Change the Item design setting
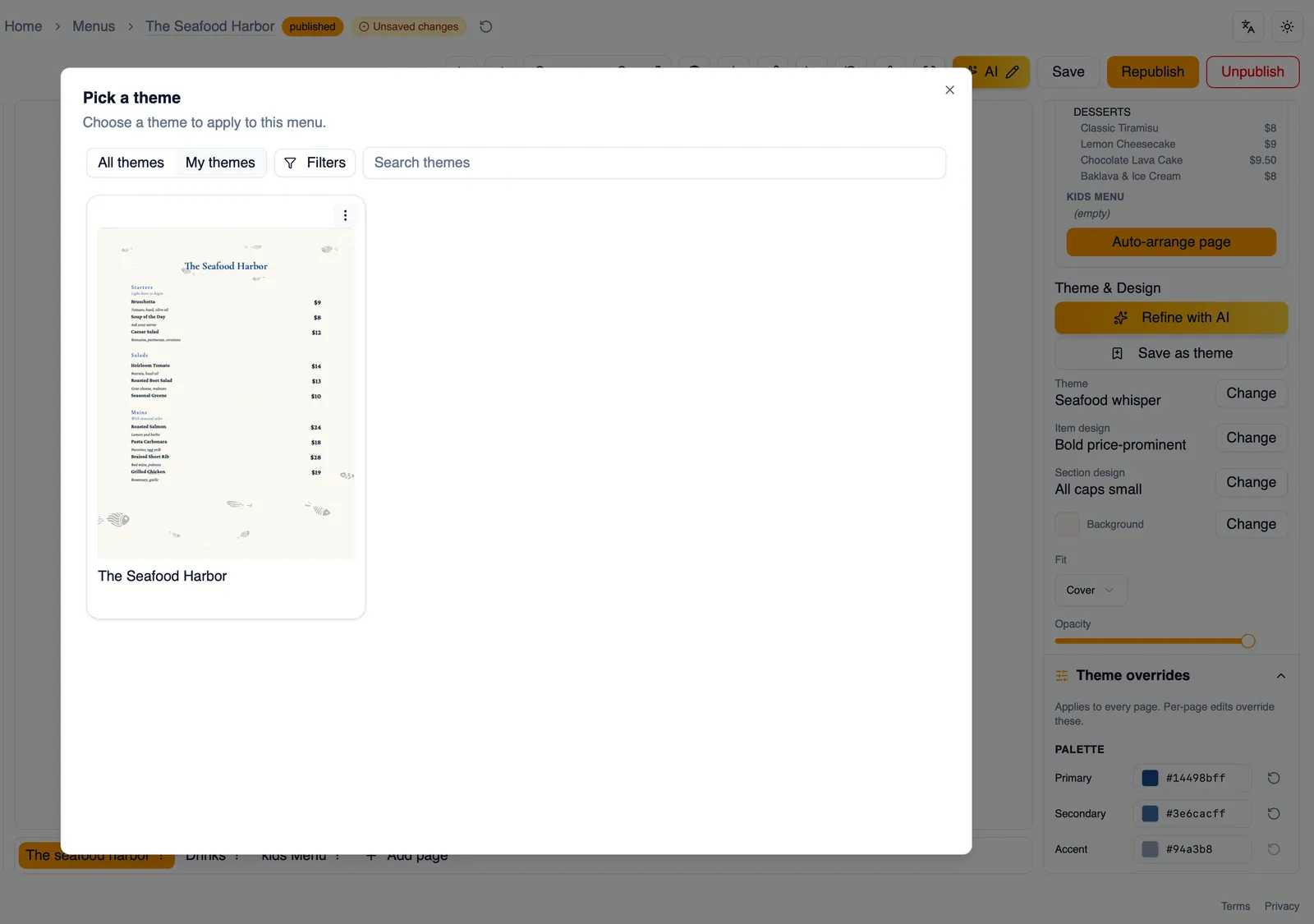 1251,438
